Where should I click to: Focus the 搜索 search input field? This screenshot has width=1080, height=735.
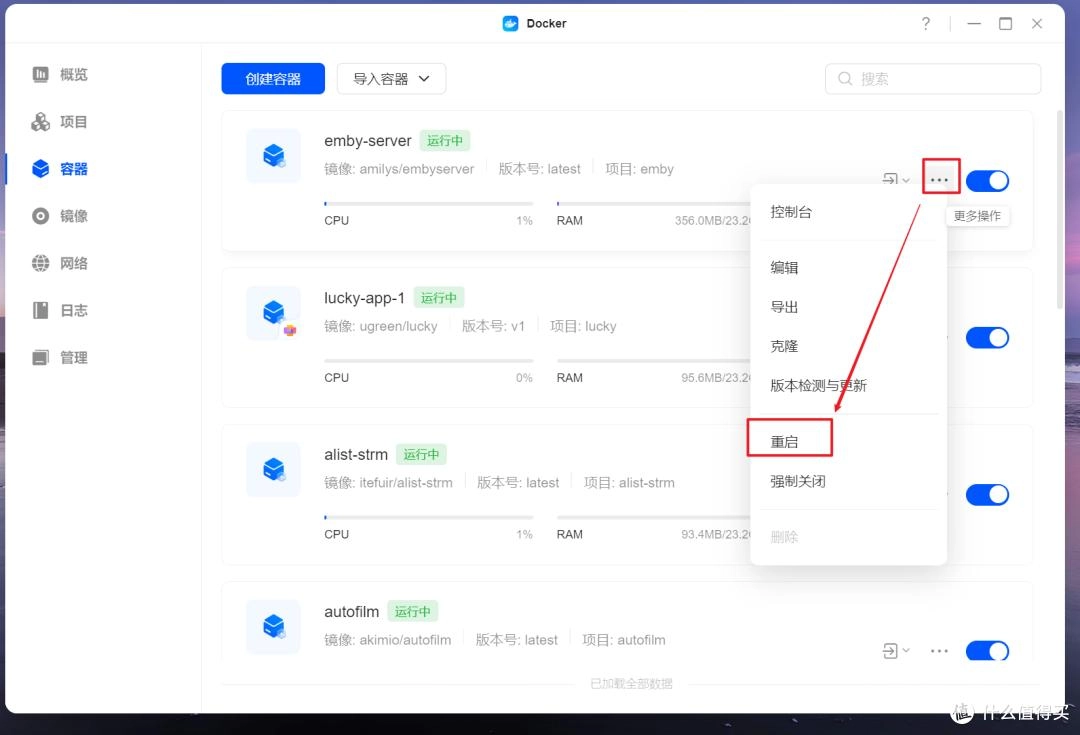[x=933, y=79]
